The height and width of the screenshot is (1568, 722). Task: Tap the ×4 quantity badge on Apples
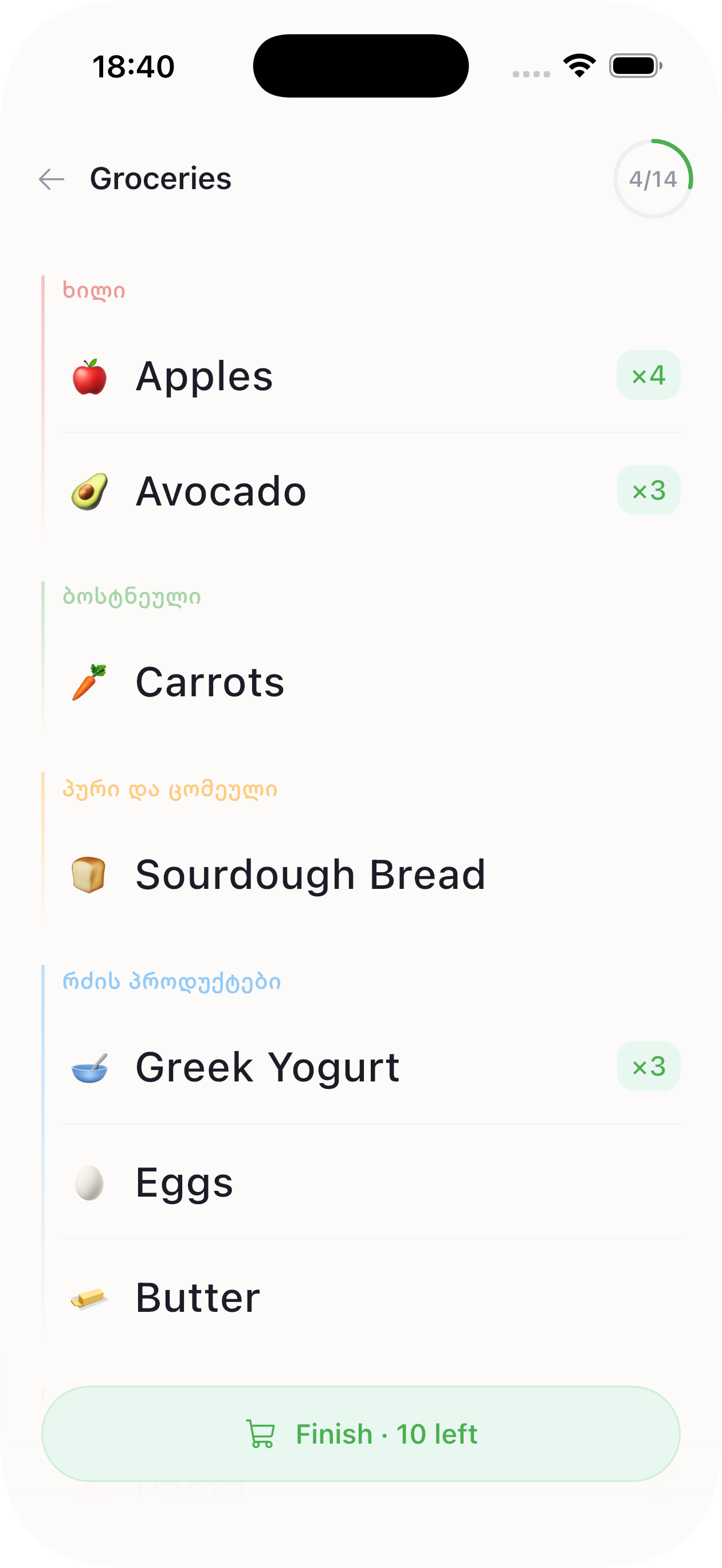tap(648, 375)
